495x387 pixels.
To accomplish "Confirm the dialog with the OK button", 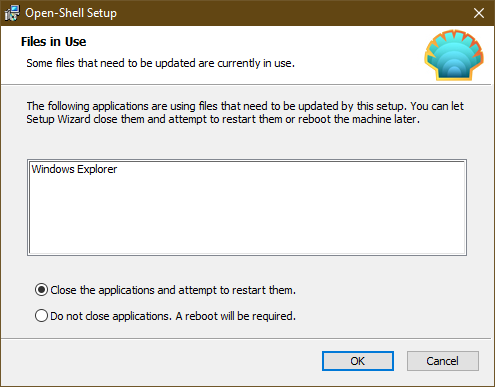I will 358,361.
